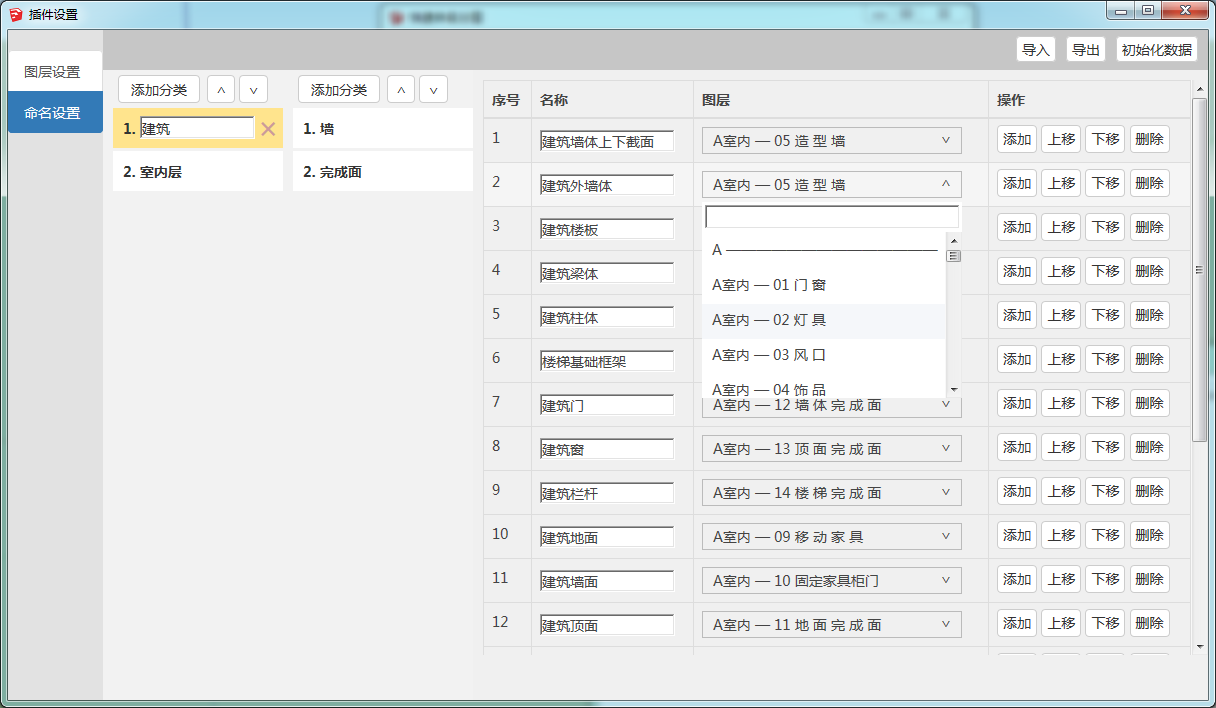Delete row 5 using 删除
The height and width of the screenshot is (708, 1216).
[x=1149, y=315]
